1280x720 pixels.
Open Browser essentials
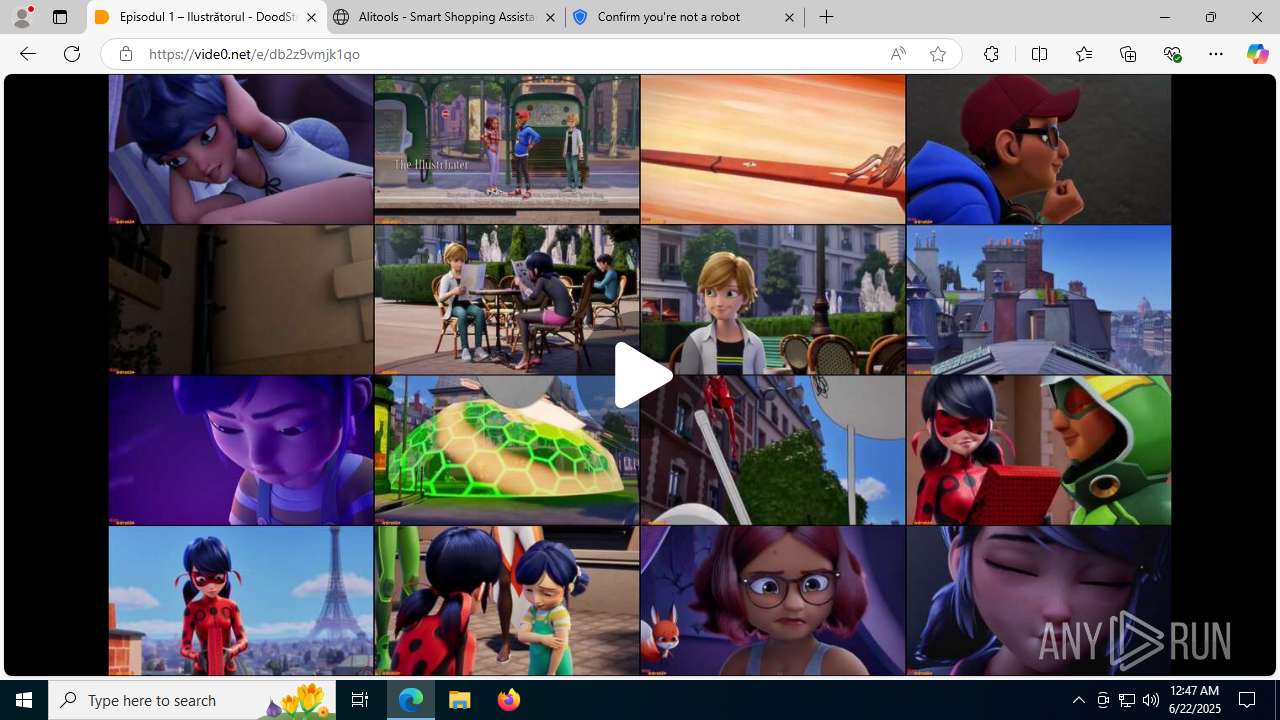[1172, 54]
